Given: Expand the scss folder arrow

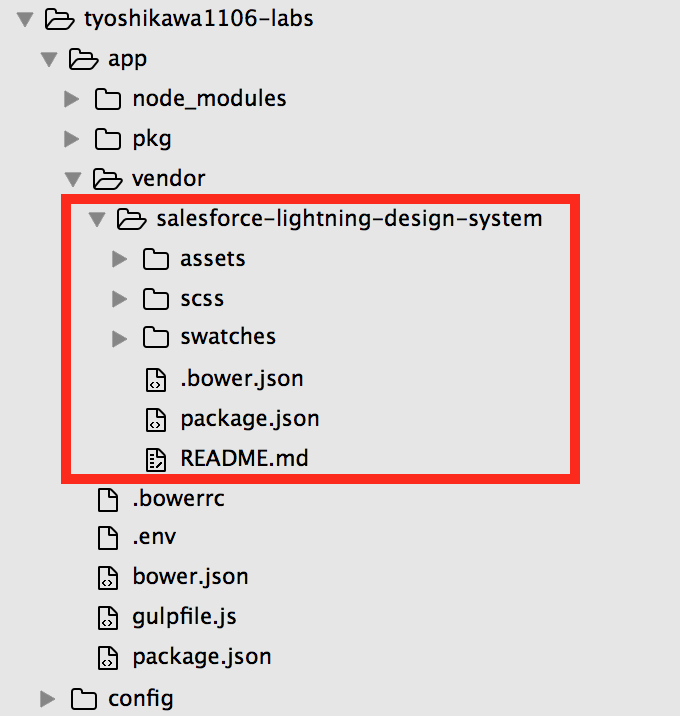Looking at the screenshot, I should point(120,299).
